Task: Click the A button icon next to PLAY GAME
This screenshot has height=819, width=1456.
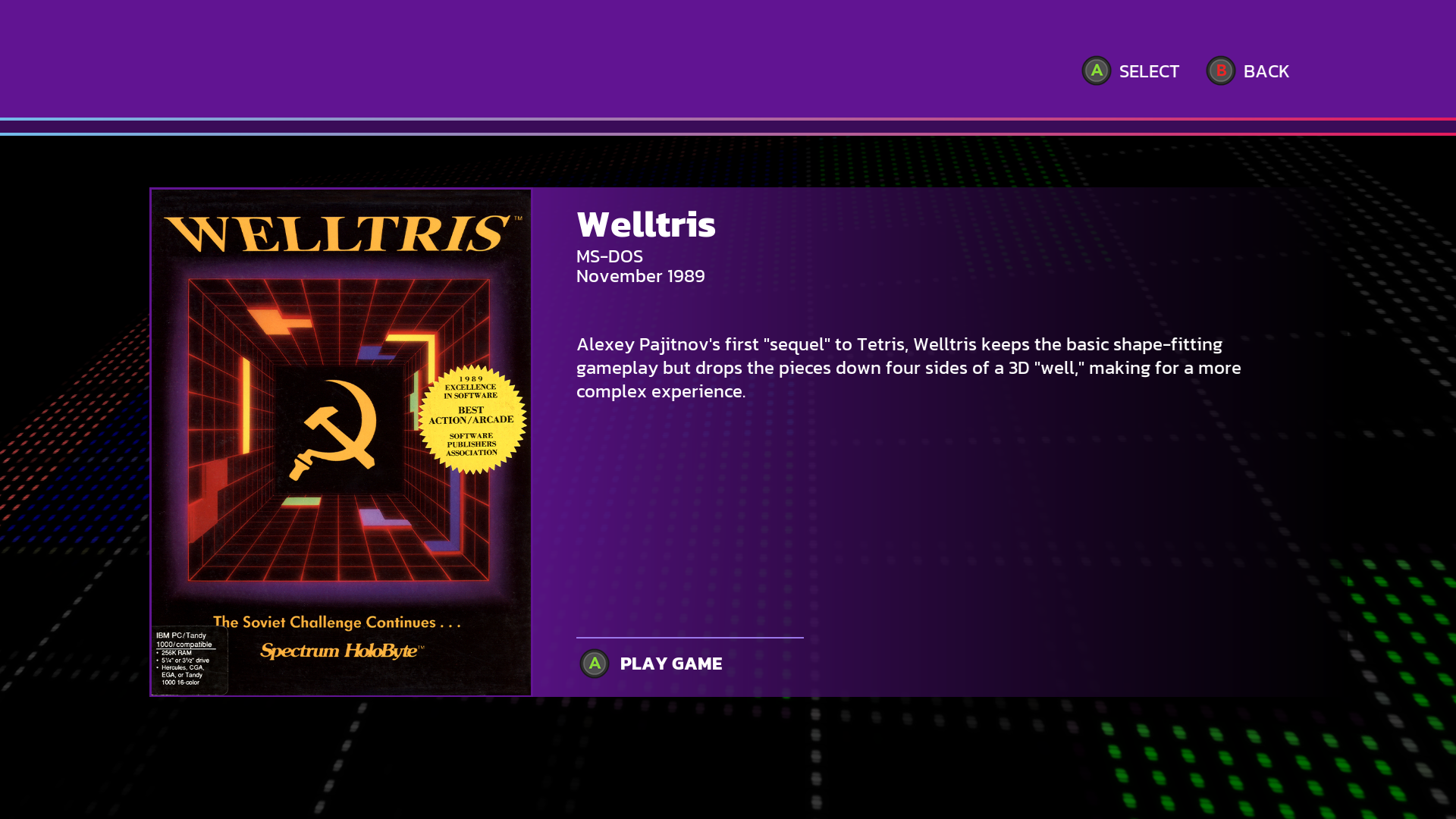Action: (x=594, y=664)
